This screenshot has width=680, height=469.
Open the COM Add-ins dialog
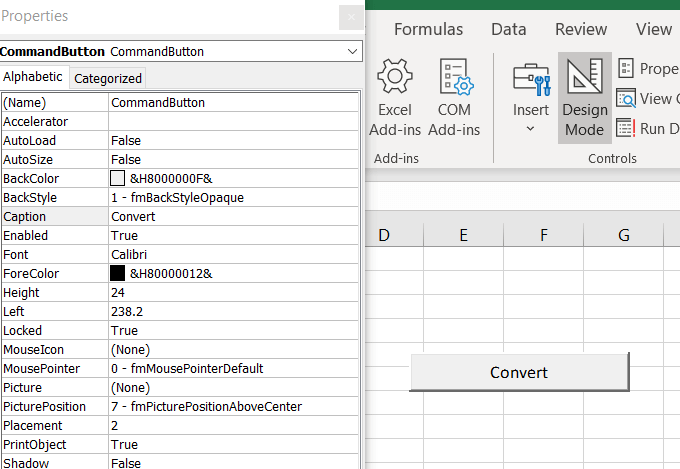[x=454, y=78]
